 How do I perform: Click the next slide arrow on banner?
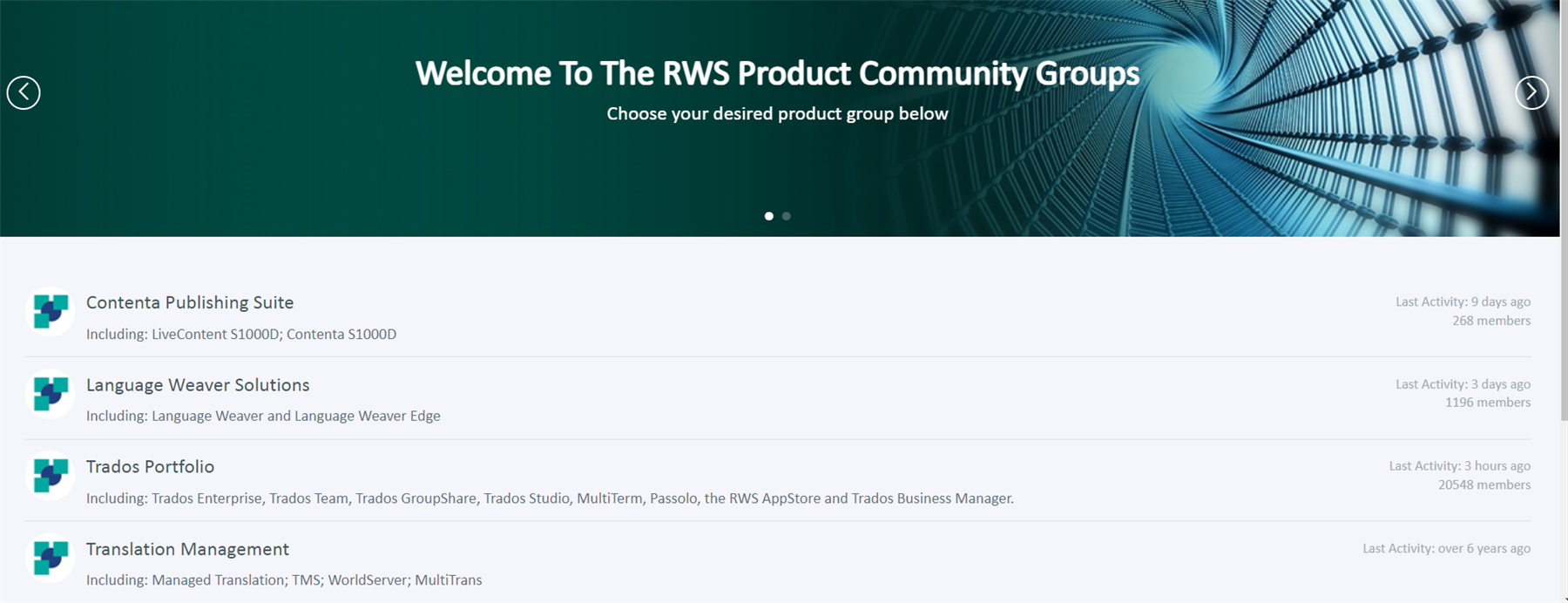pyautogui.click(x=1531, y=92)
